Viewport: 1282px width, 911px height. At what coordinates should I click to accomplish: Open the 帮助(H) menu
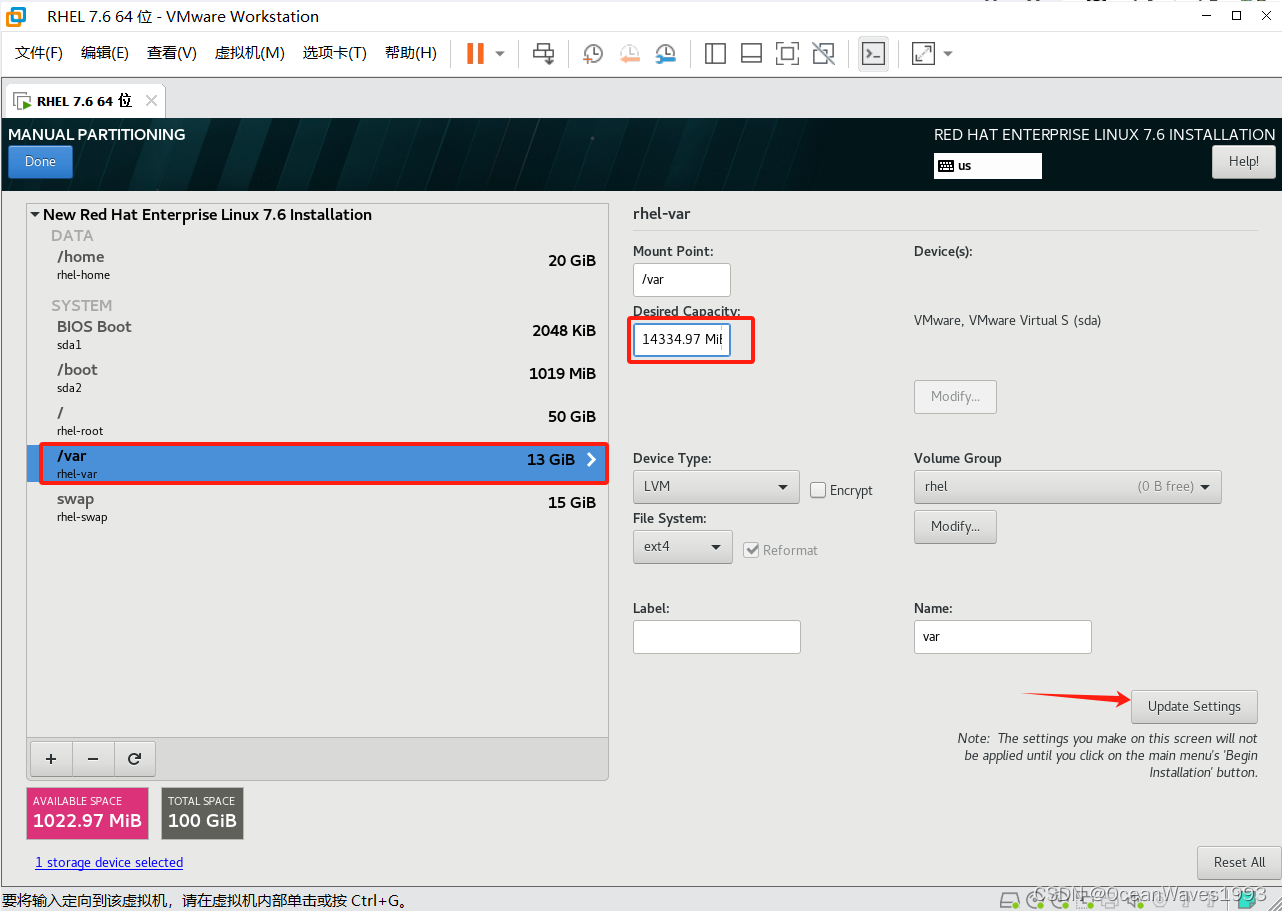(x=411, y=53)
